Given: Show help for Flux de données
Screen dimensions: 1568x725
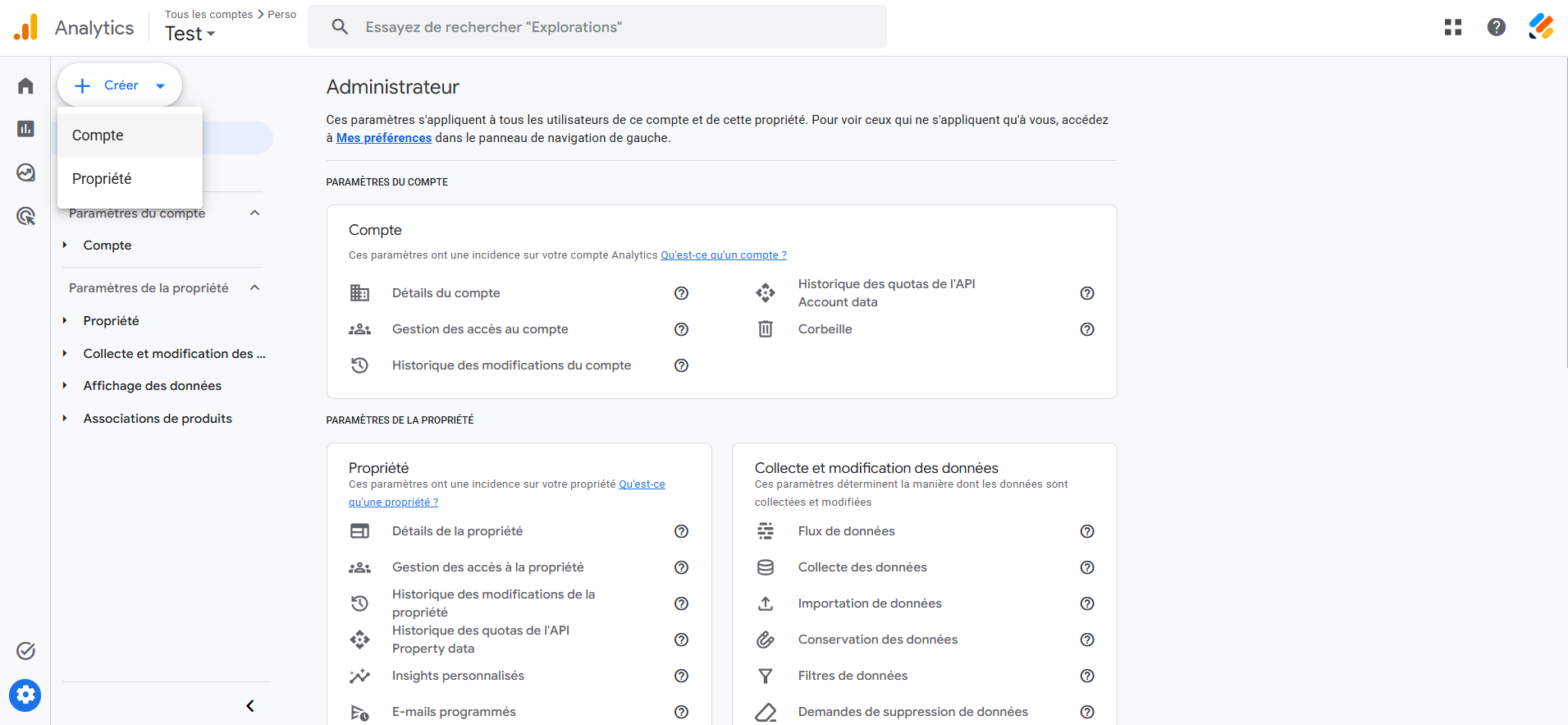Looking at the screenshot, I should [1087, 531].
